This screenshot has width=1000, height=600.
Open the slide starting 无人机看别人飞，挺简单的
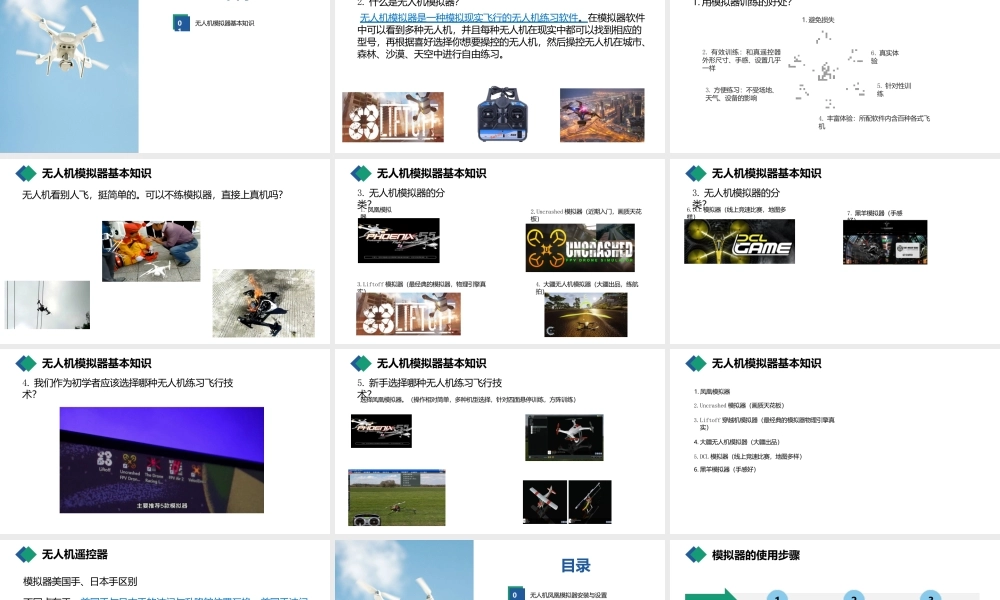pos(165,251)
